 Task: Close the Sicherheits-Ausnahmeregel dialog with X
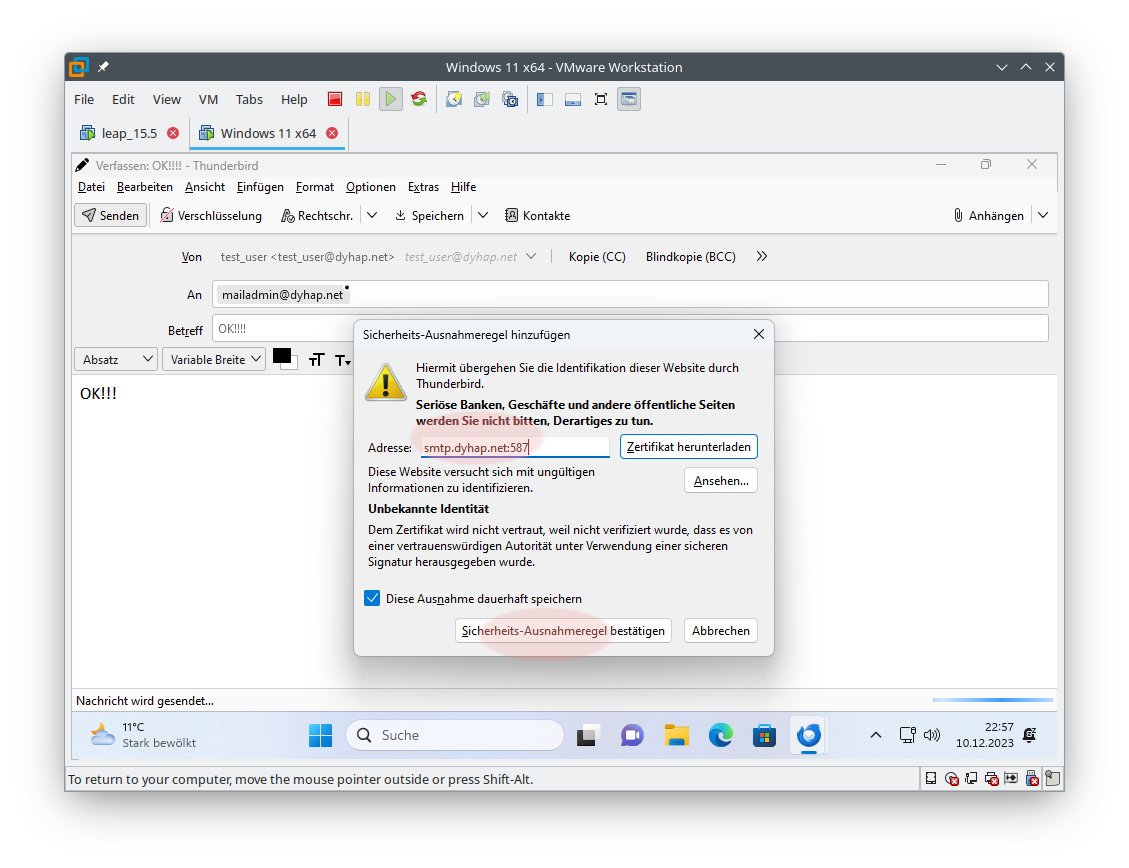click(758, 334)
